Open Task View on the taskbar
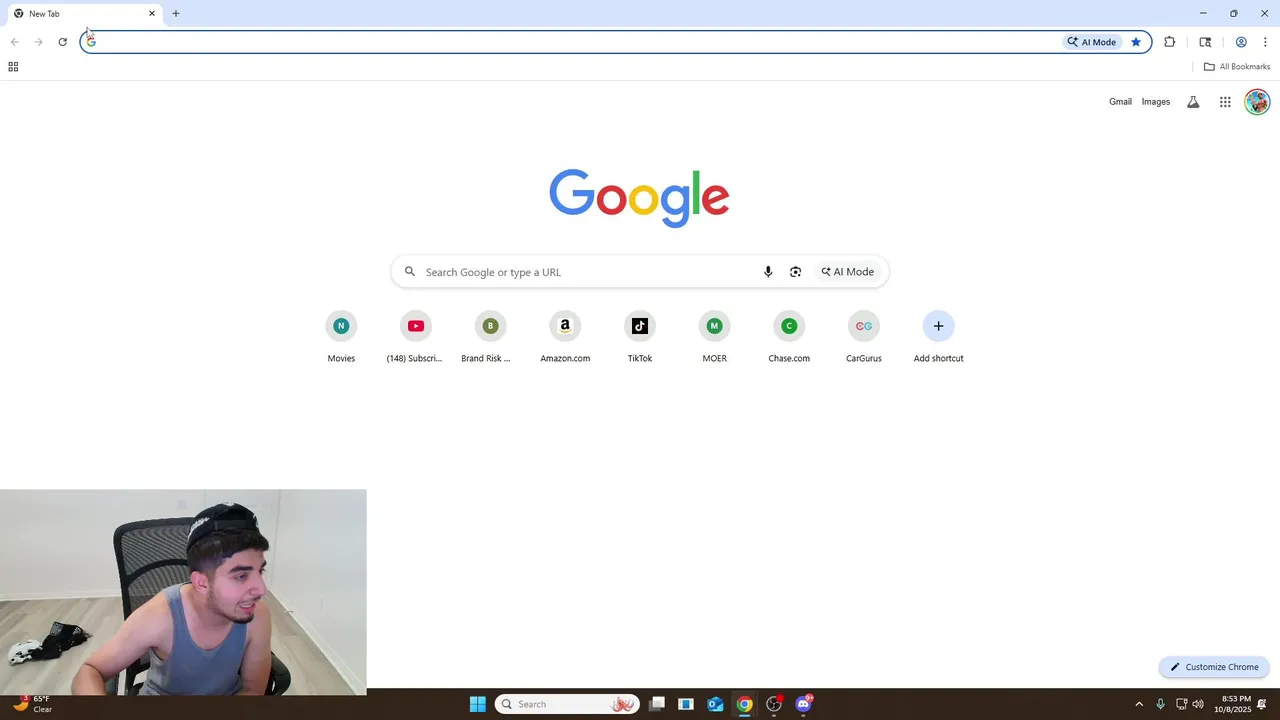 coord(657,704)
